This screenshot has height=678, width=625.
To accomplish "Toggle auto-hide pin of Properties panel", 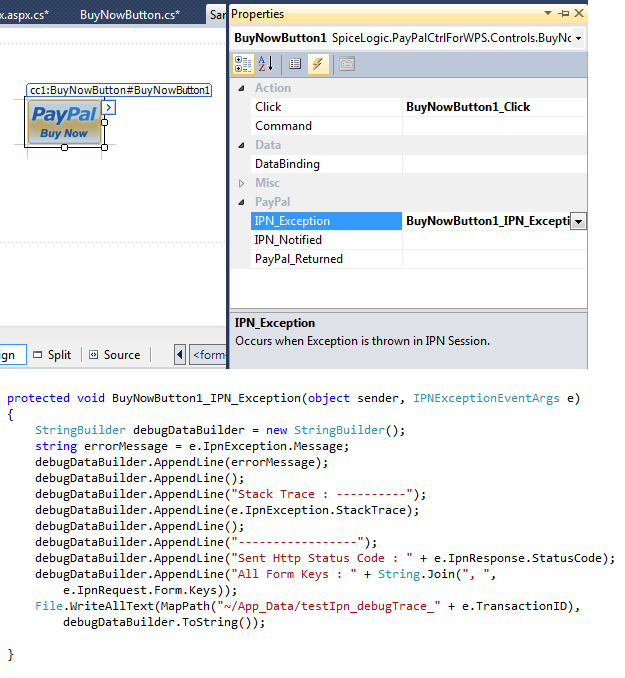I will coord(564,14).
